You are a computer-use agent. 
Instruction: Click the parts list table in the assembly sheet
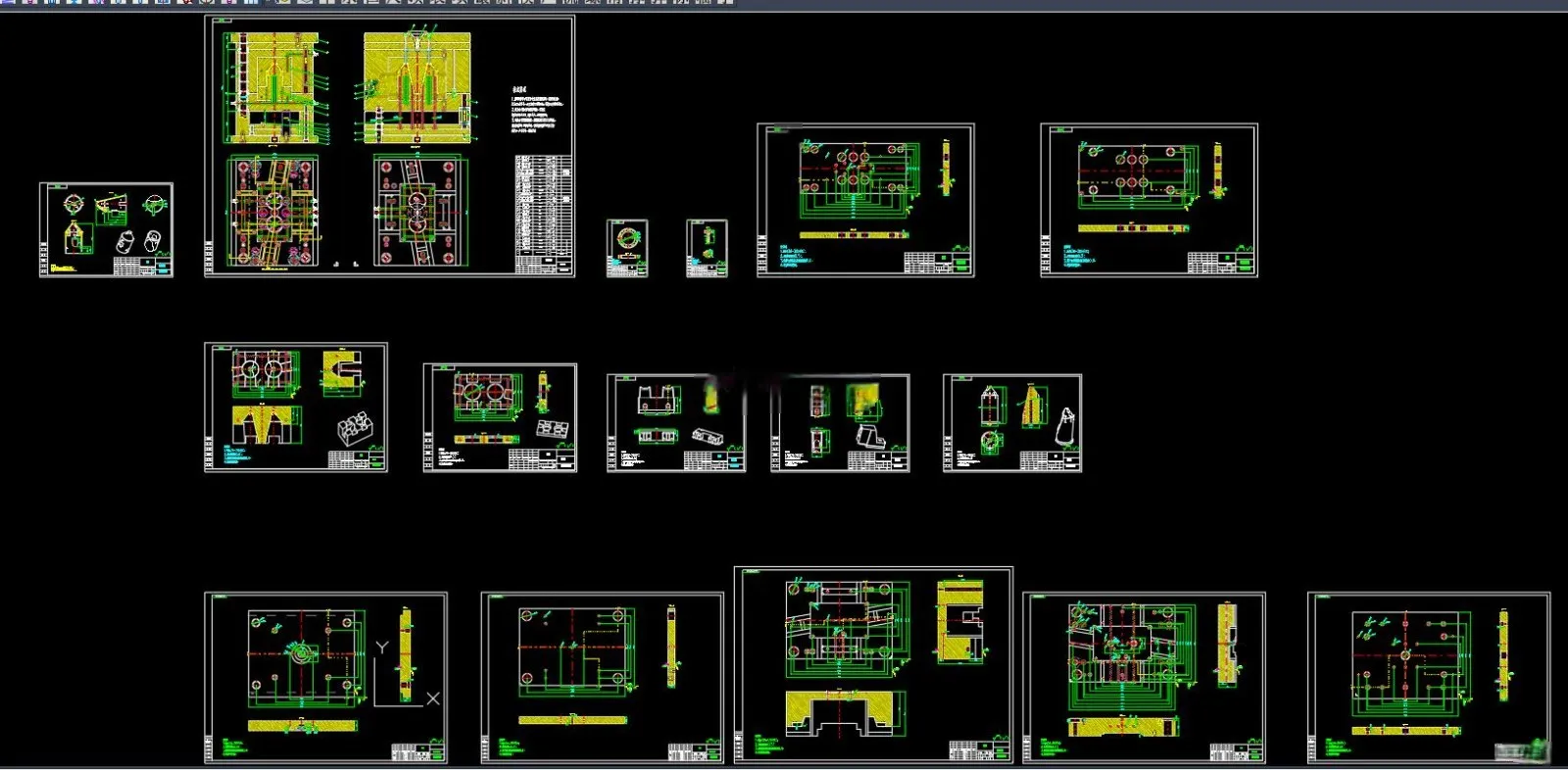click(544, 215)
